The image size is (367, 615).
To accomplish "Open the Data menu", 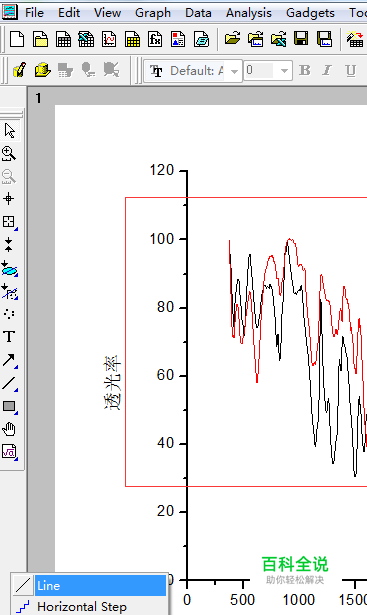I will [x=198, y=13].
